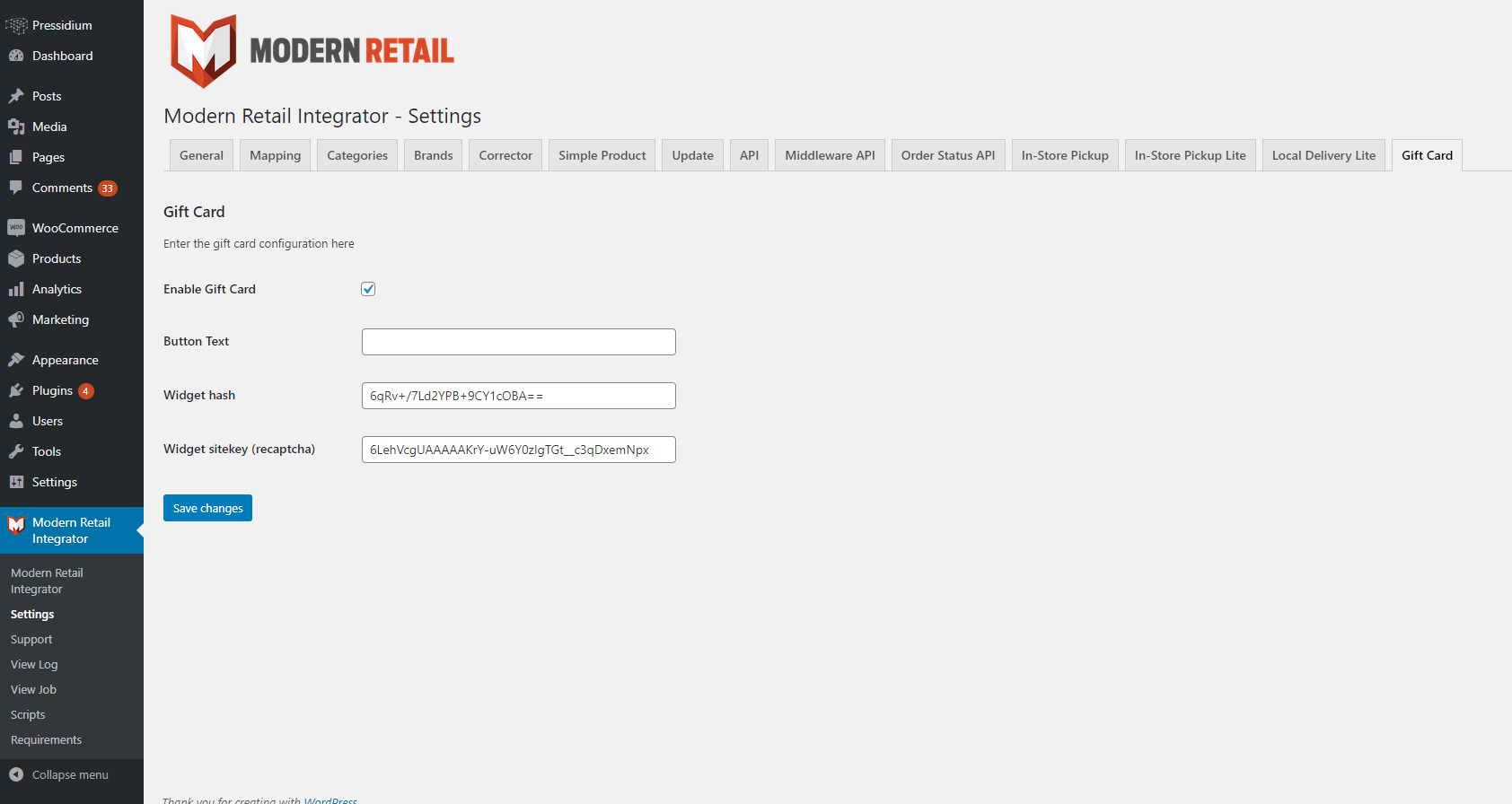
Task: Click the Posts pushpin icon
Action: pyautogui.click(x=16, y=96)
